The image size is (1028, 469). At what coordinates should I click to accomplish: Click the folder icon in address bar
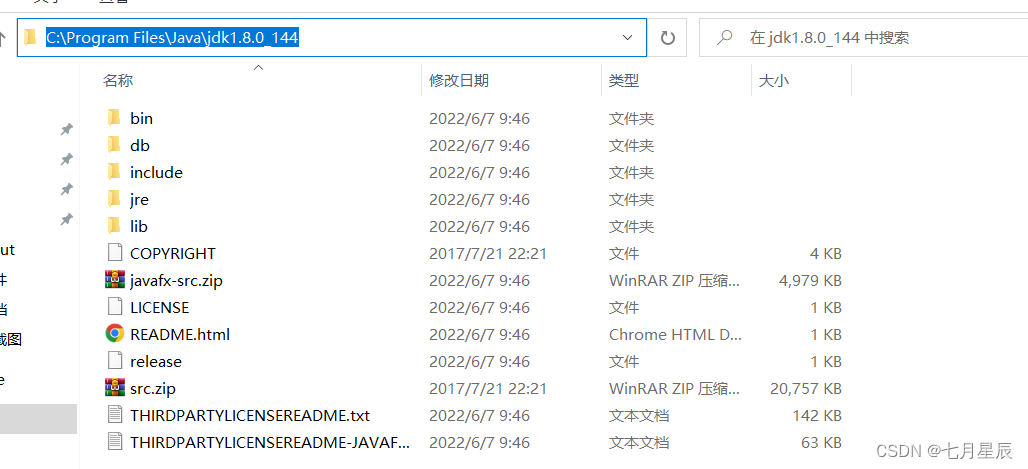[x=30, y=37]
